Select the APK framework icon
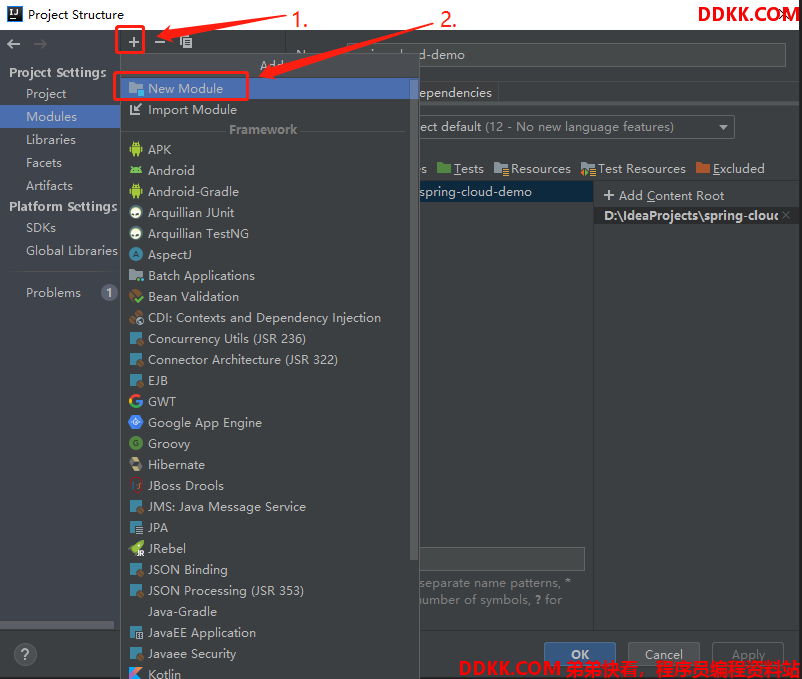The width and height of the screenshot is (802, 679). tap(136, 149)
